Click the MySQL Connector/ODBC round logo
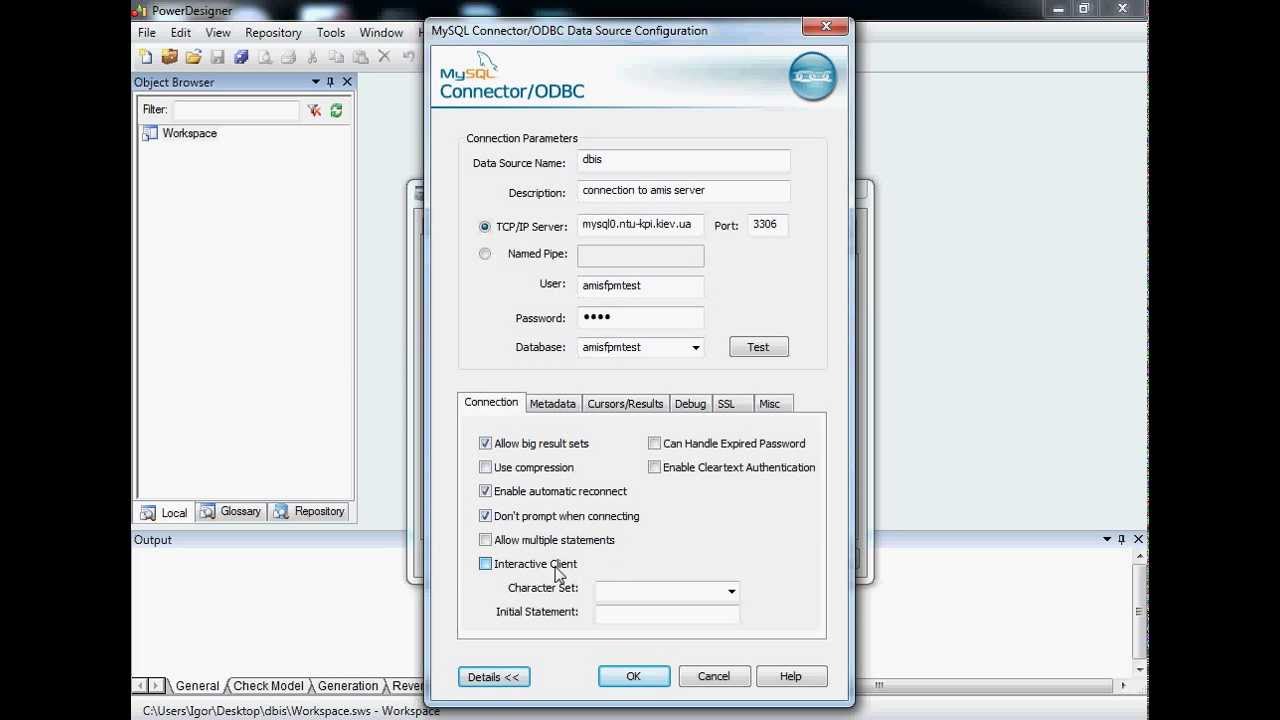 (x=812, y=77)
